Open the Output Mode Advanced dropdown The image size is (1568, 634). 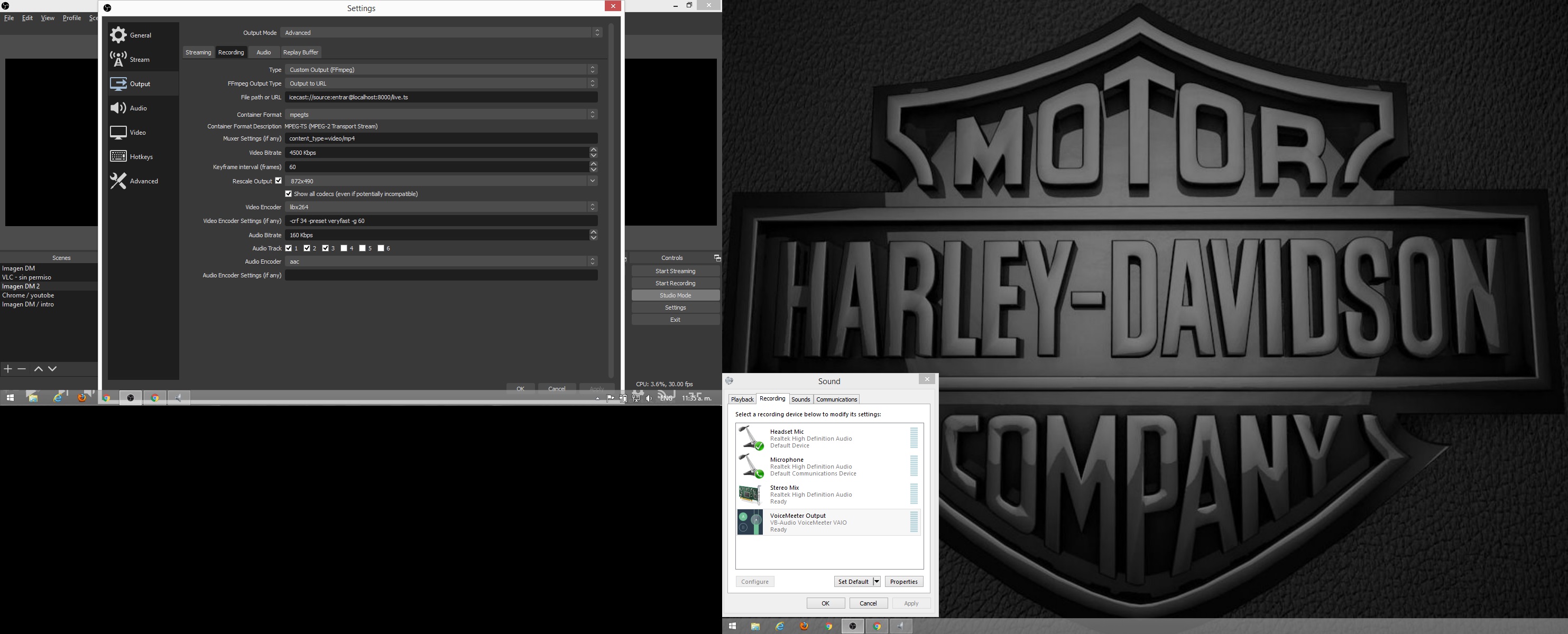tap(441, 33)
